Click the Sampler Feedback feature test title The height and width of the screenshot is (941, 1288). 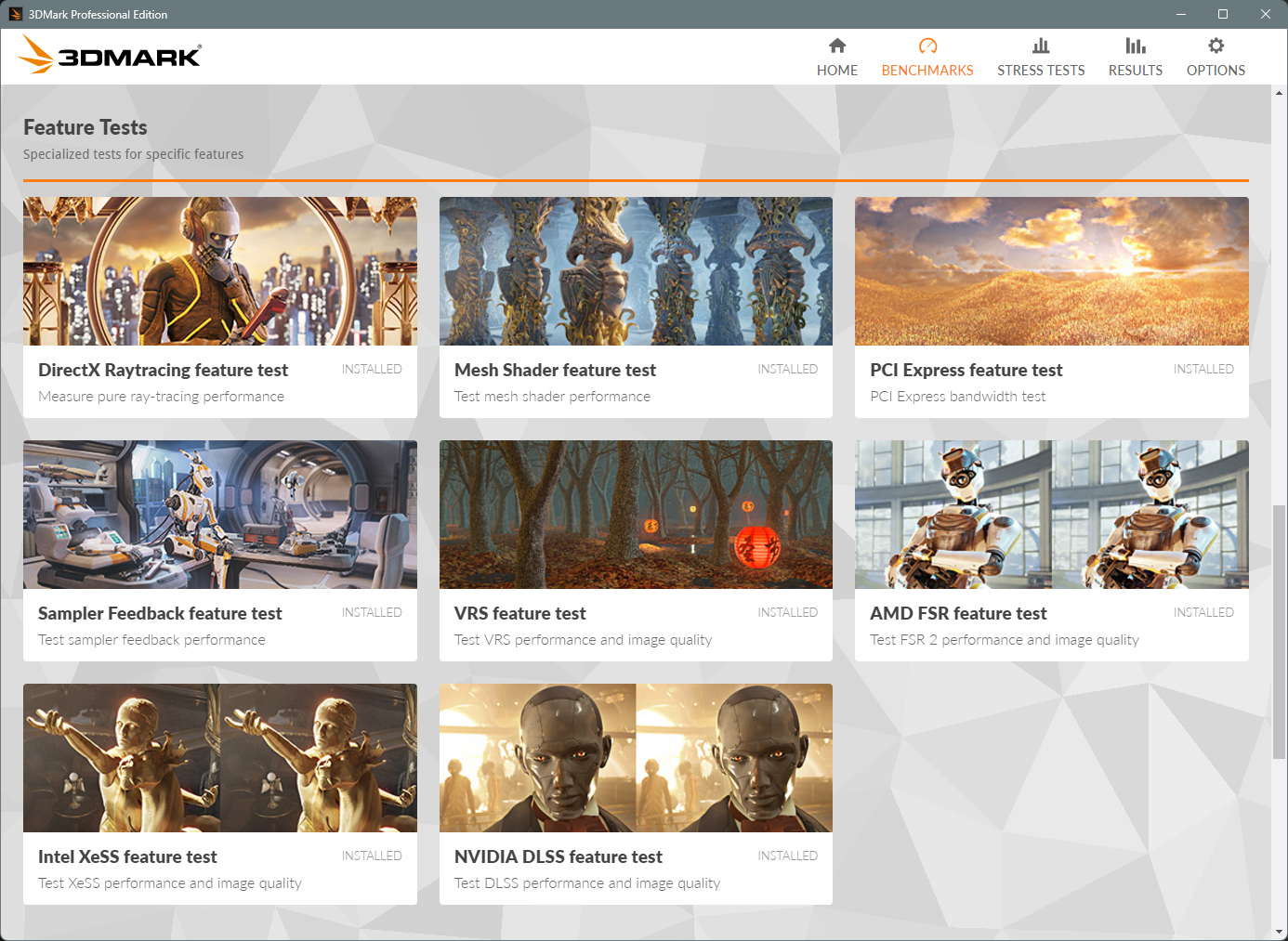click(x=160, y=613)
